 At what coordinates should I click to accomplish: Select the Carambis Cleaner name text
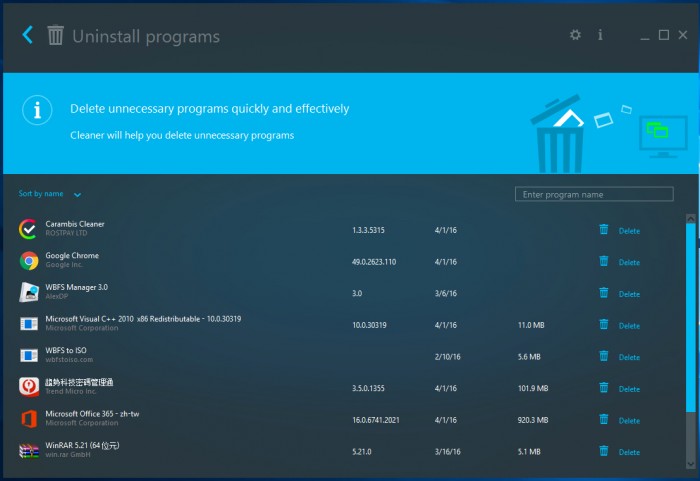[x=75, y=224]
